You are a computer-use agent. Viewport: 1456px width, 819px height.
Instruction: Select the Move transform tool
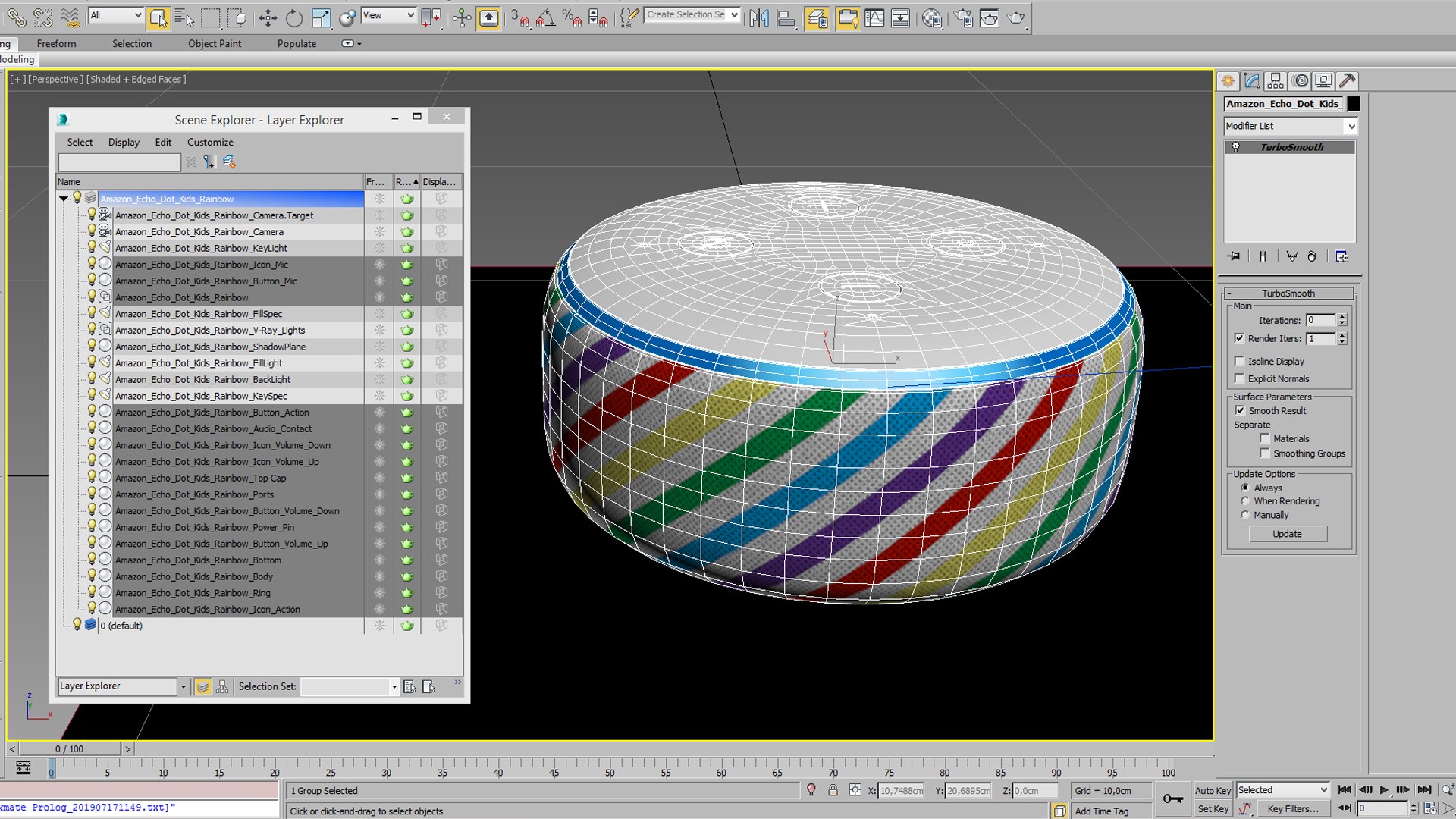click(x=268, y=18)
